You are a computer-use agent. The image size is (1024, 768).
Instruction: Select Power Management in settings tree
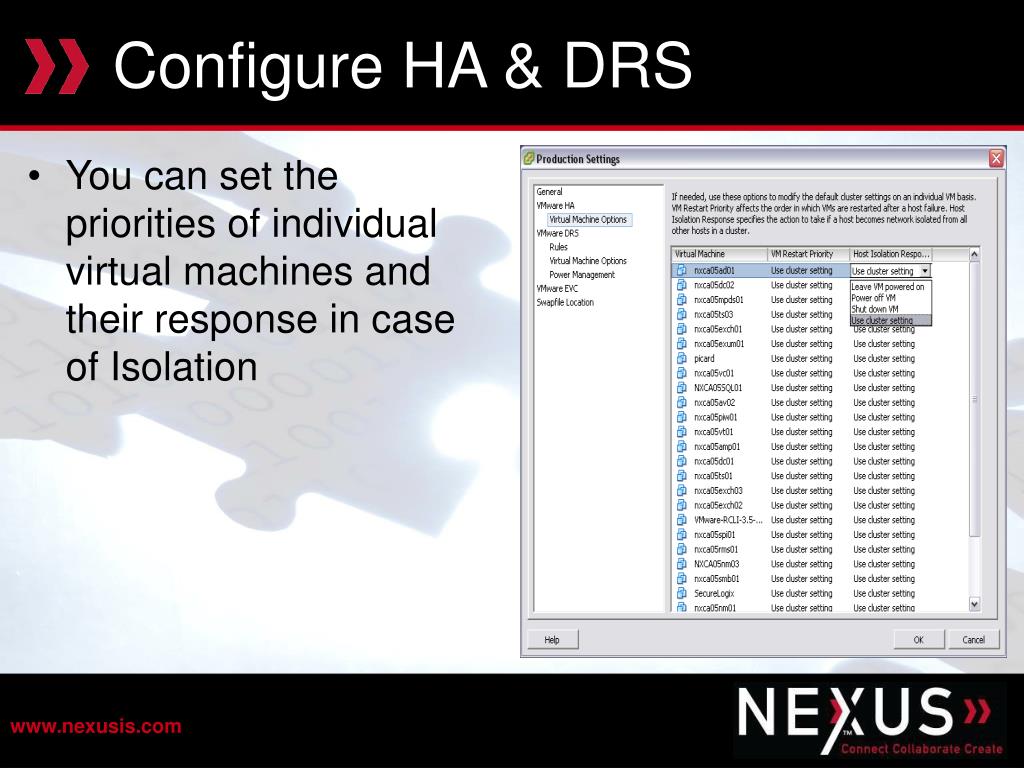point(582,275)
